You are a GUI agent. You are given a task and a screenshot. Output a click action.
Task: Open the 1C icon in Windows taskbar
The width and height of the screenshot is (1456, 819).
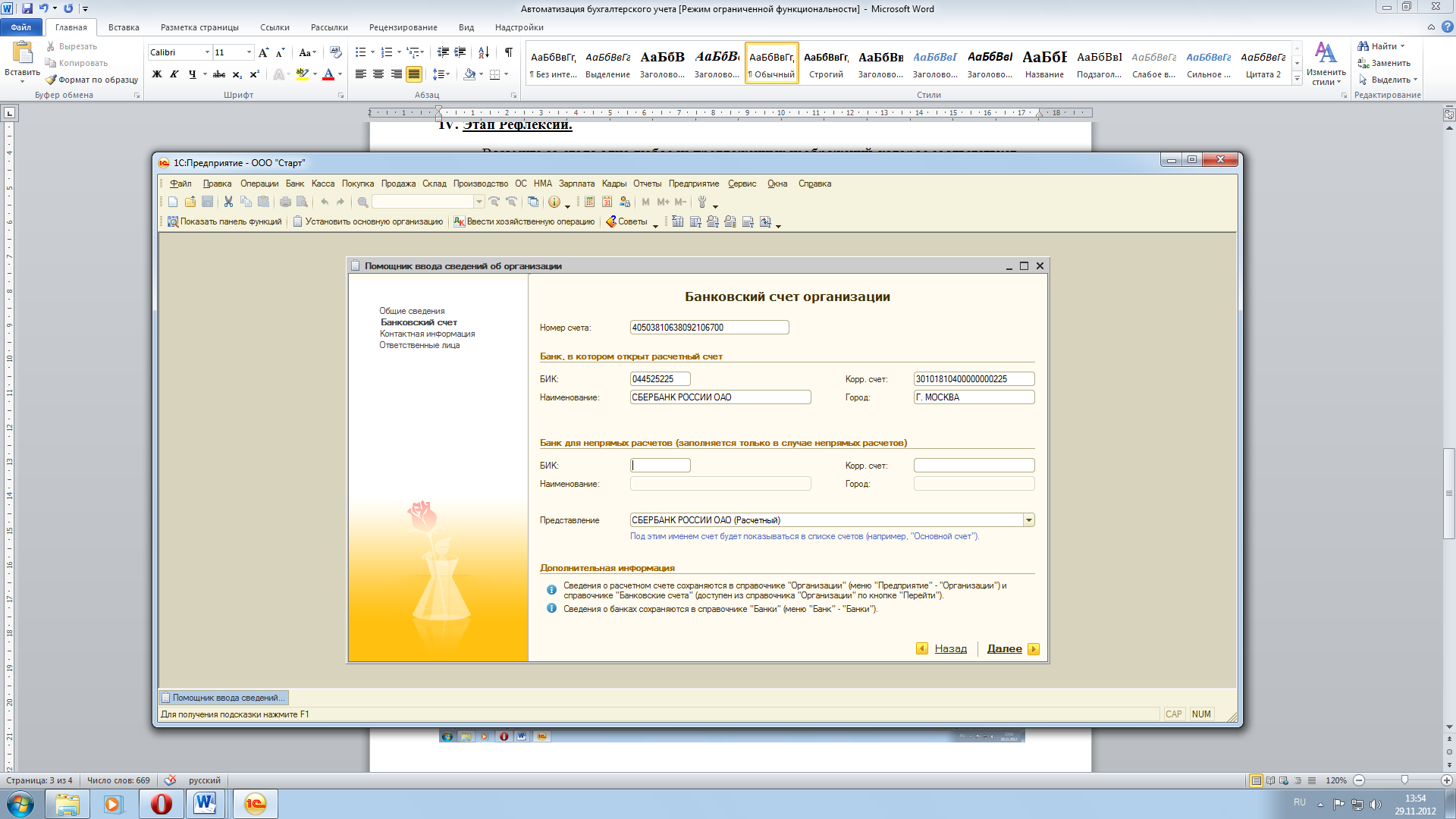point(256,804)
